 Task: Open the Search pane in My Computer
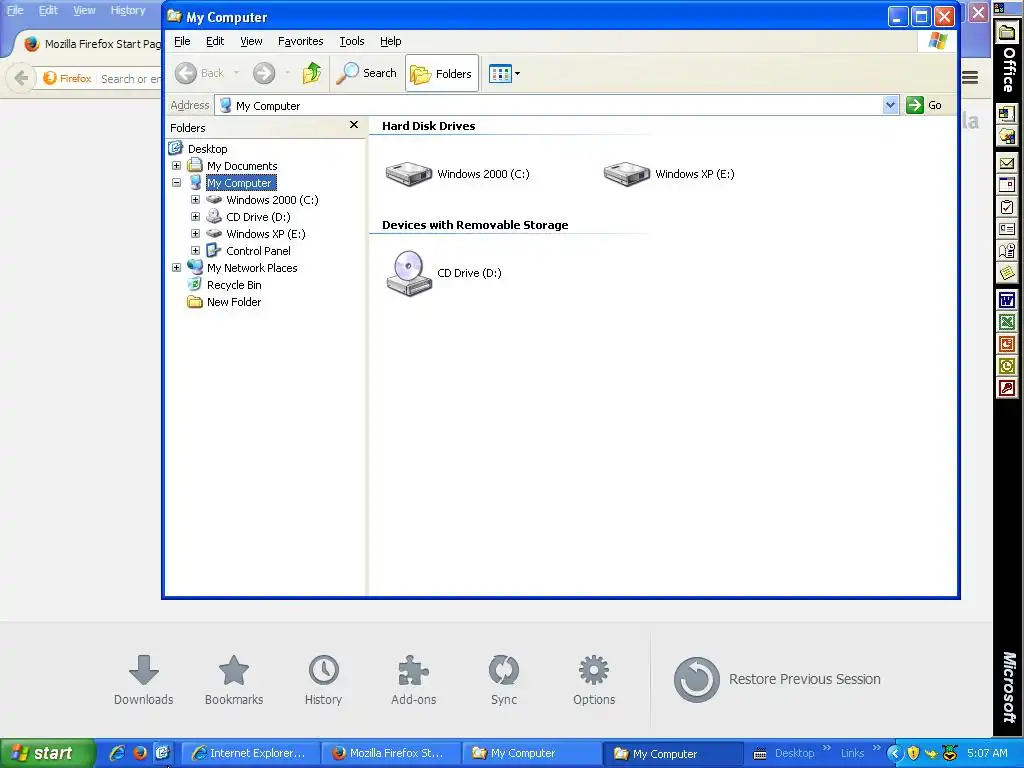(366, 73)
